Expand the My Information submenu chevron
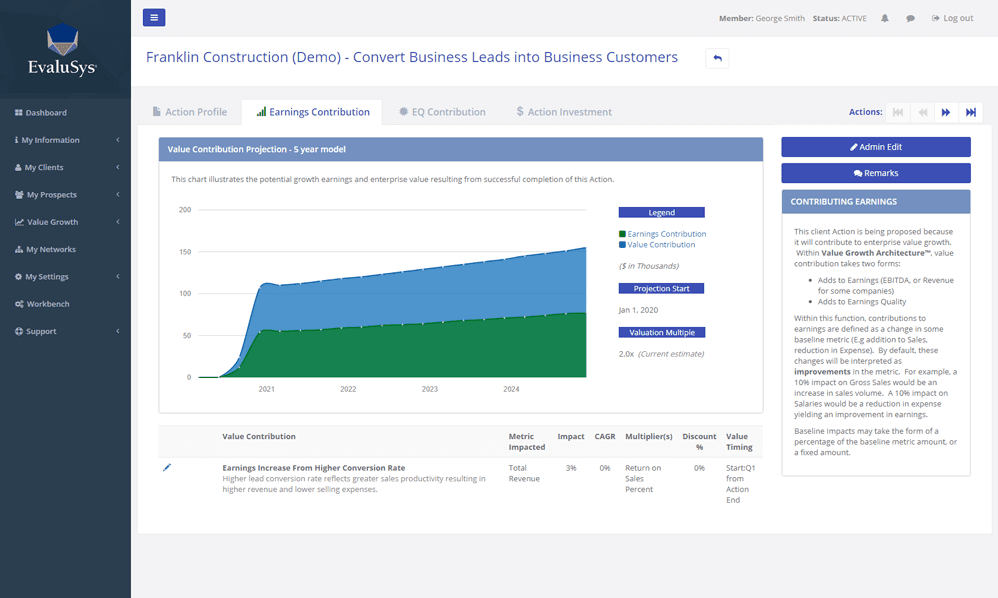Screen dimensions: 998x598 click(x=118, y=140)
